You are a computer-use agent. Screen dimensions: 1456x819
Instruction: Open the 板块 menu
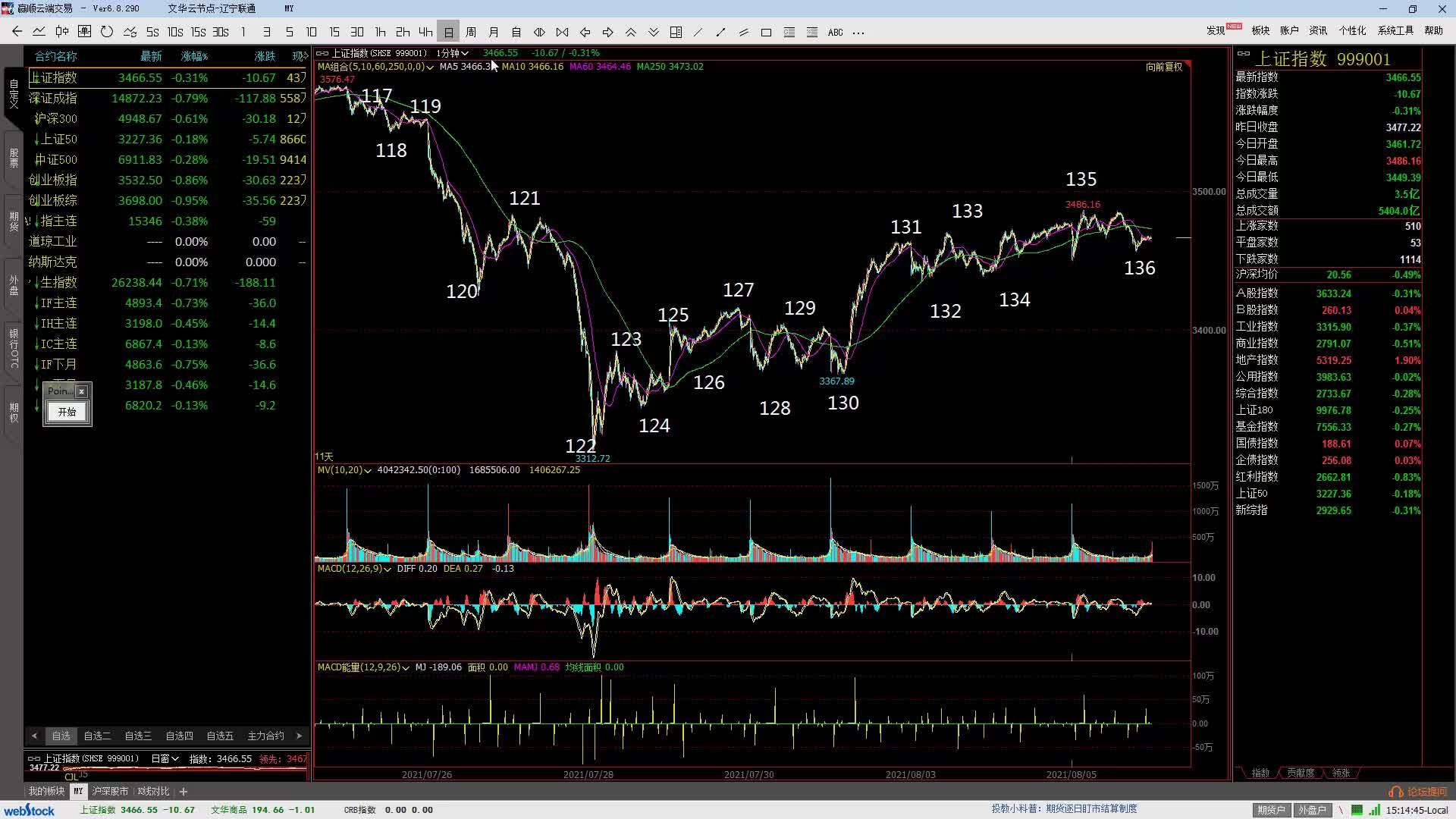pyautogui.click(x=1260, y=30)
